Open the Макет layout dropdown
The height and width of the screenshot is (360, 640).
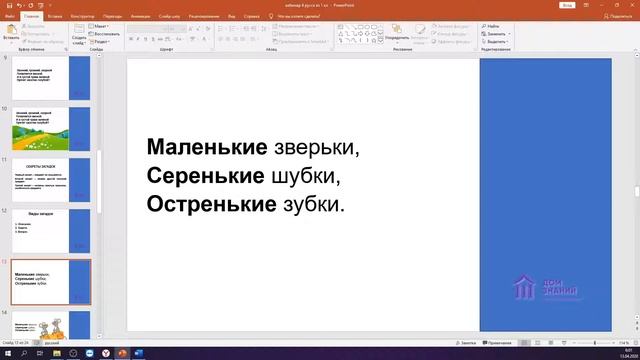click(99, 26)
